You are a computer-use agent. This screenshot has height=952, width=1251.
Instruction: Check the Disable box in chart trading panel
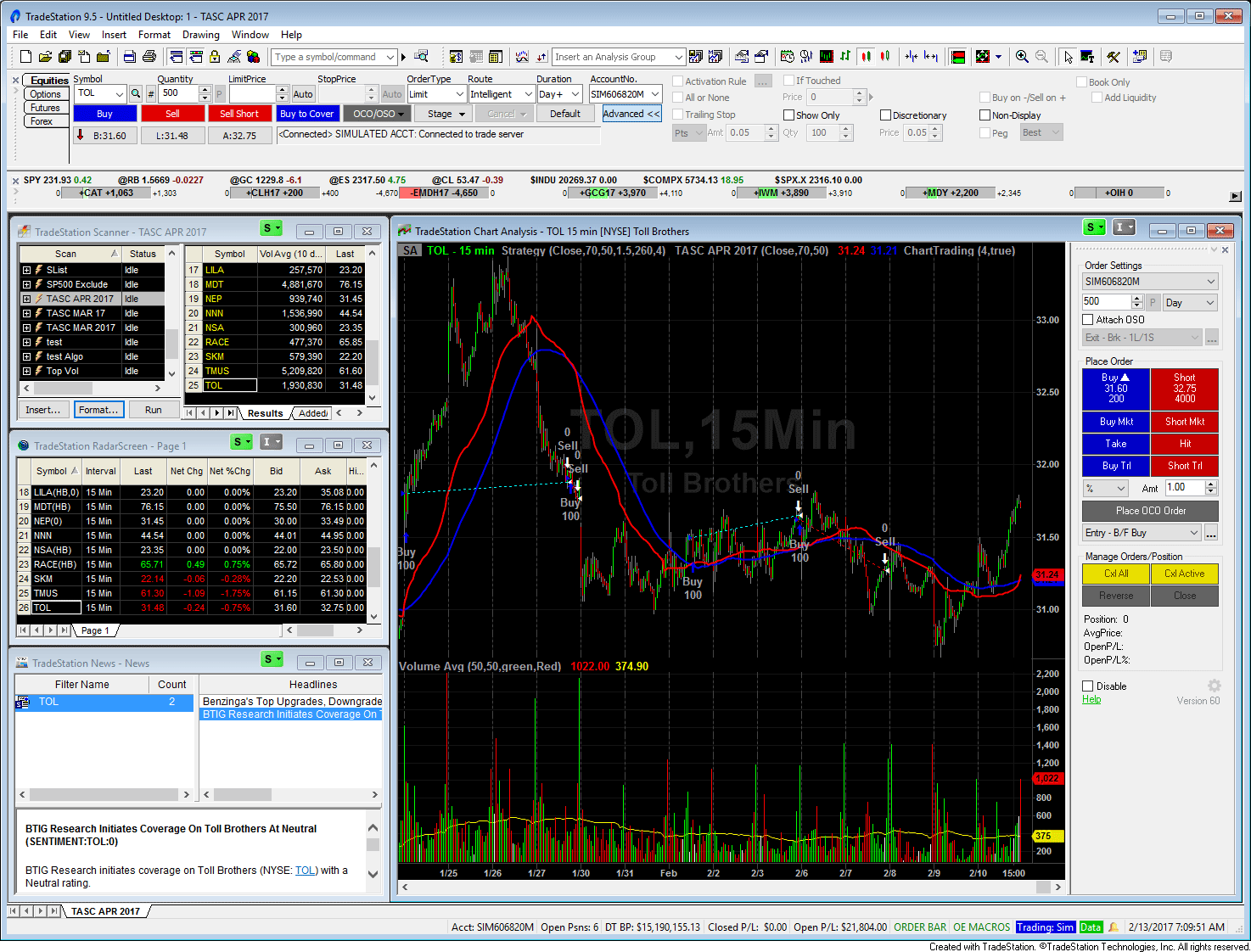1088,686
